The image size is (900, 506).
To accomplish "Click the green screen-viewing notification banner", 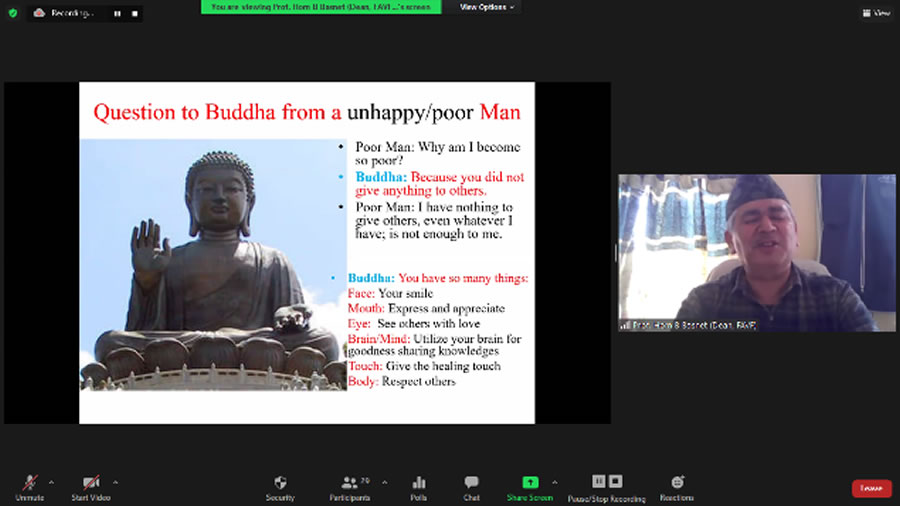I will point(321,7).
